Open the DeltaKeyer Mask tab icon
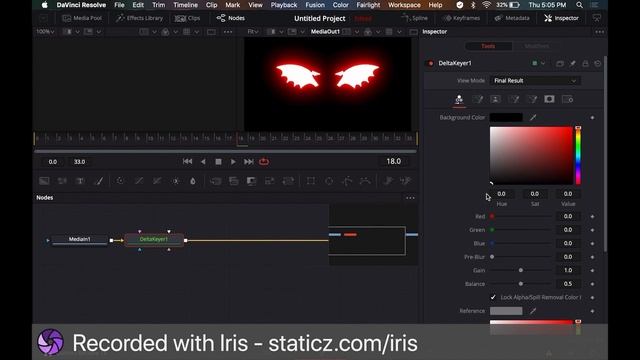640x360 pixels. [549, 99]
